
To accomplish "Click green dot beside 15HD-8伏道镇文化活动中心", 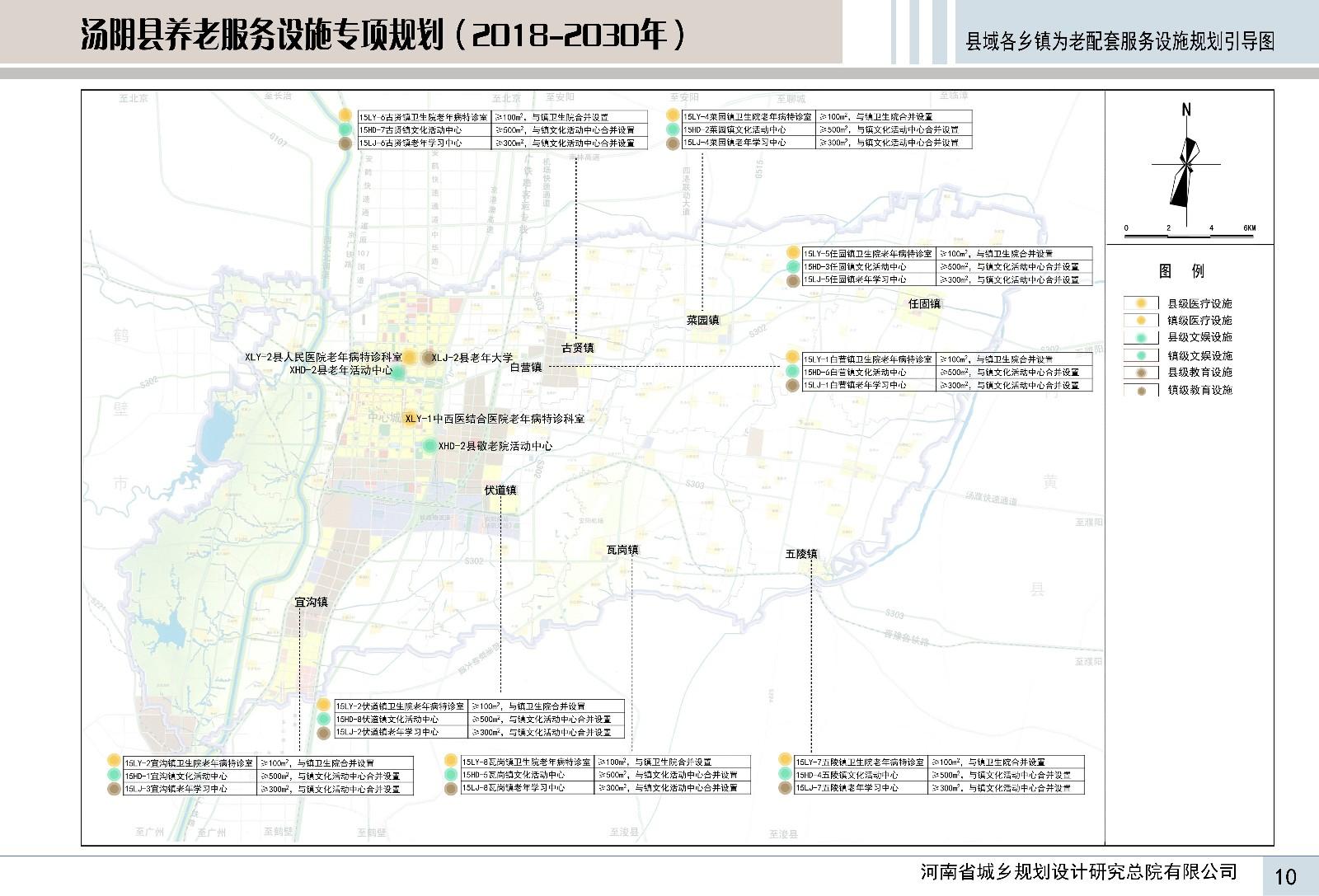I will pyautogui.click(x=325, y=719).
